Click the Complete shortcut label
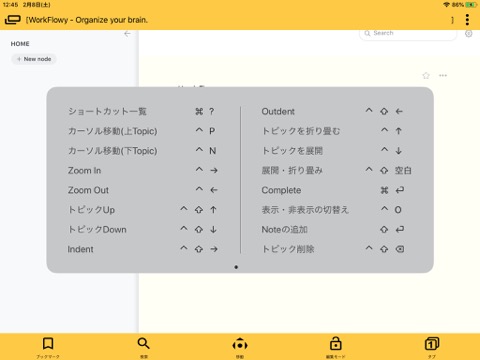 281,190
